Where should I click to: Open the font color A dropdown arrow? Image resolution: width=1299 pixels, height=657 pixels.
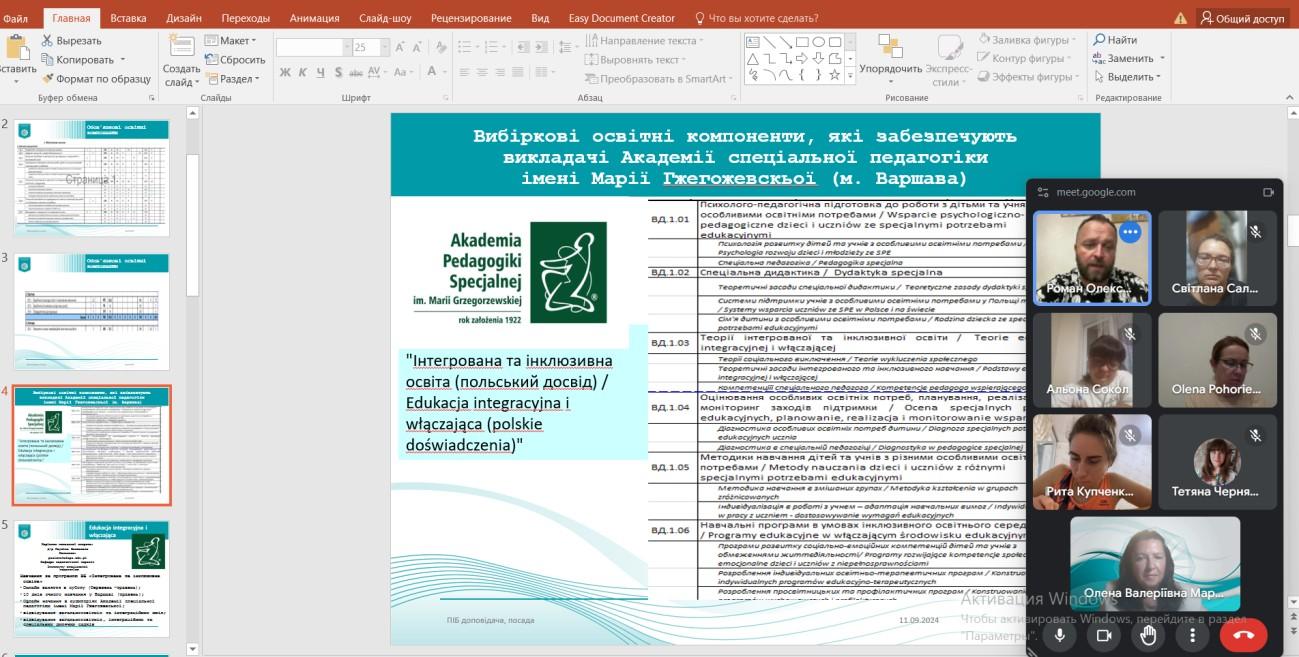pyautogui.click(x=445, y=72)
